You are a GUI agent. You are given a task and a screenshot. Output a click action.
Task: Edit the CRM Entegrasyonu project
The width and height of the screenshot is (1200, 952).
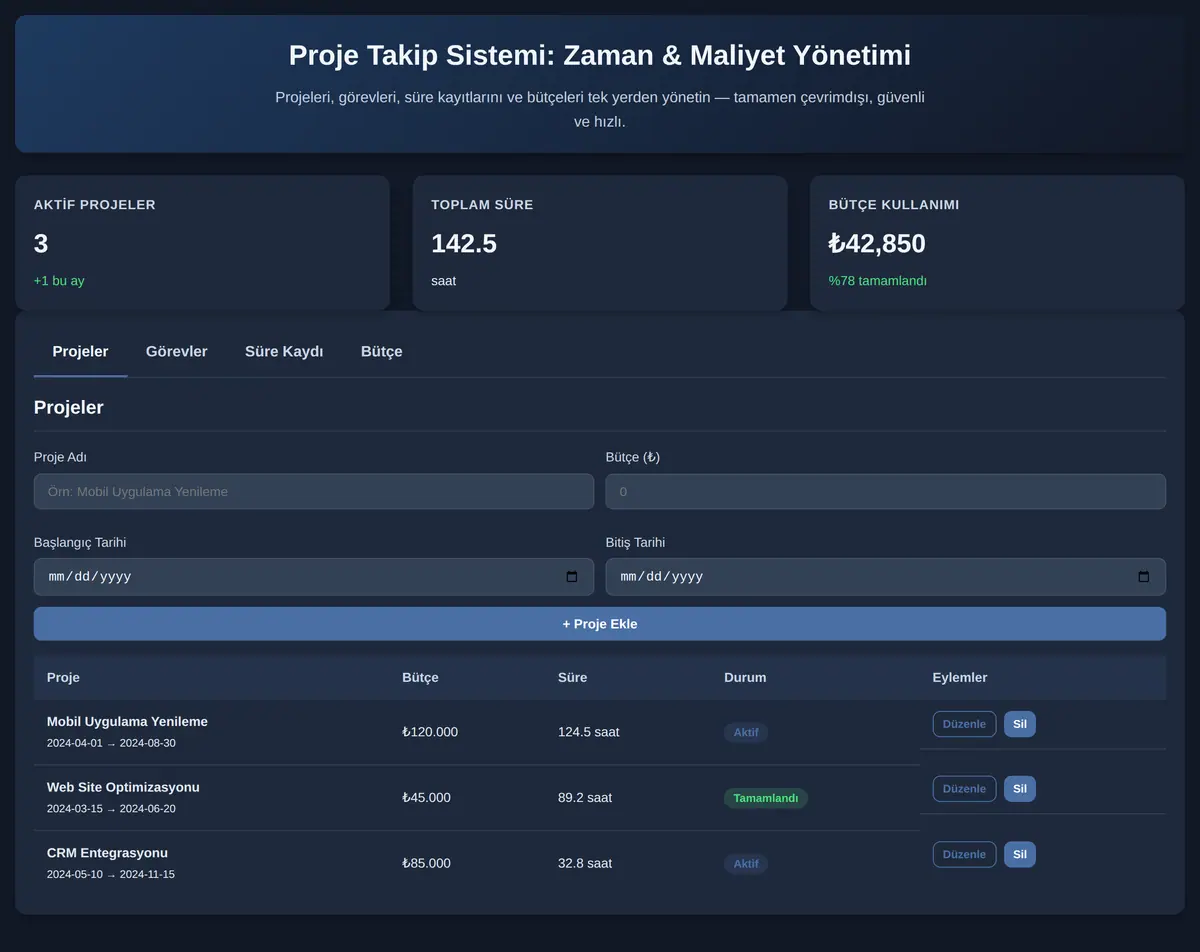click(x=965, y=855)
